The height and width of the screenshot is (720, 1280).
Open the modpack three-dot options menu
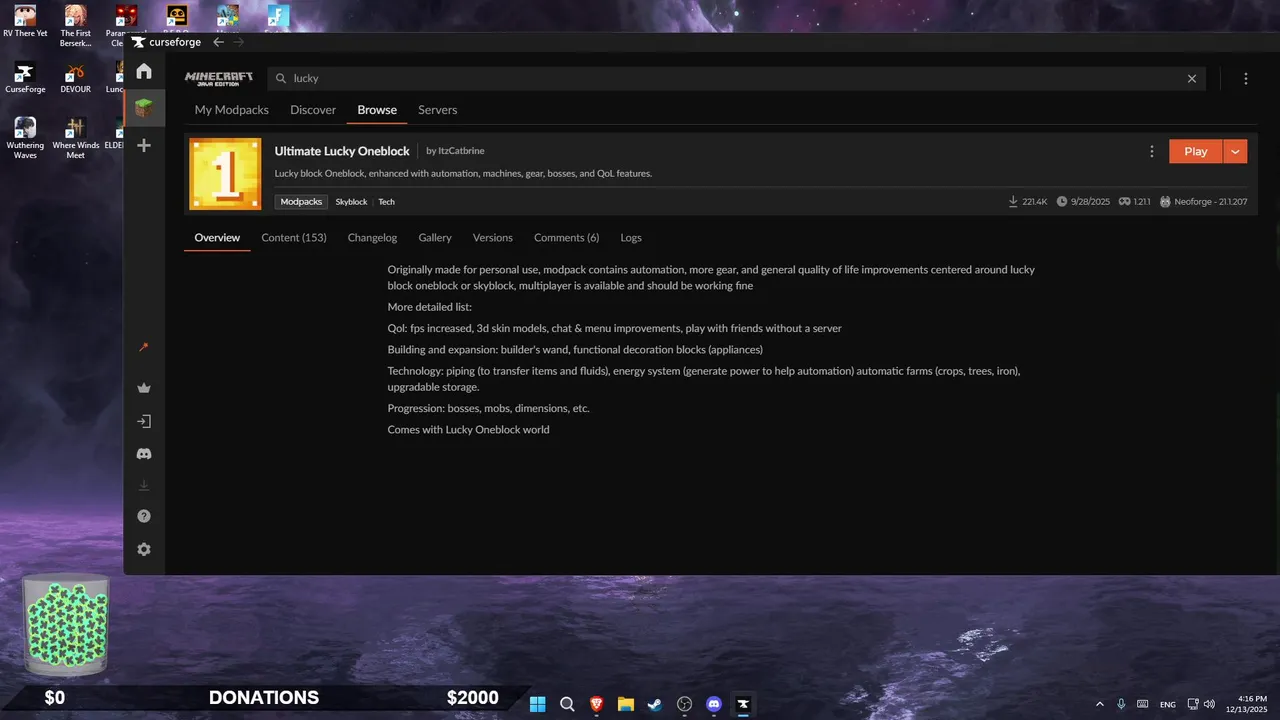point(1152,151)
